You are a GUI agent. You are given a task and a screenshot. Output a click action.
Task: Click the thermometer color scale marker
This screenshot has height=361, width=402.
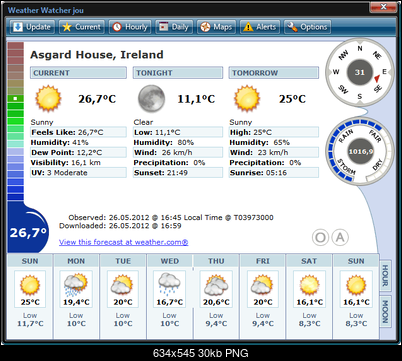15,99
